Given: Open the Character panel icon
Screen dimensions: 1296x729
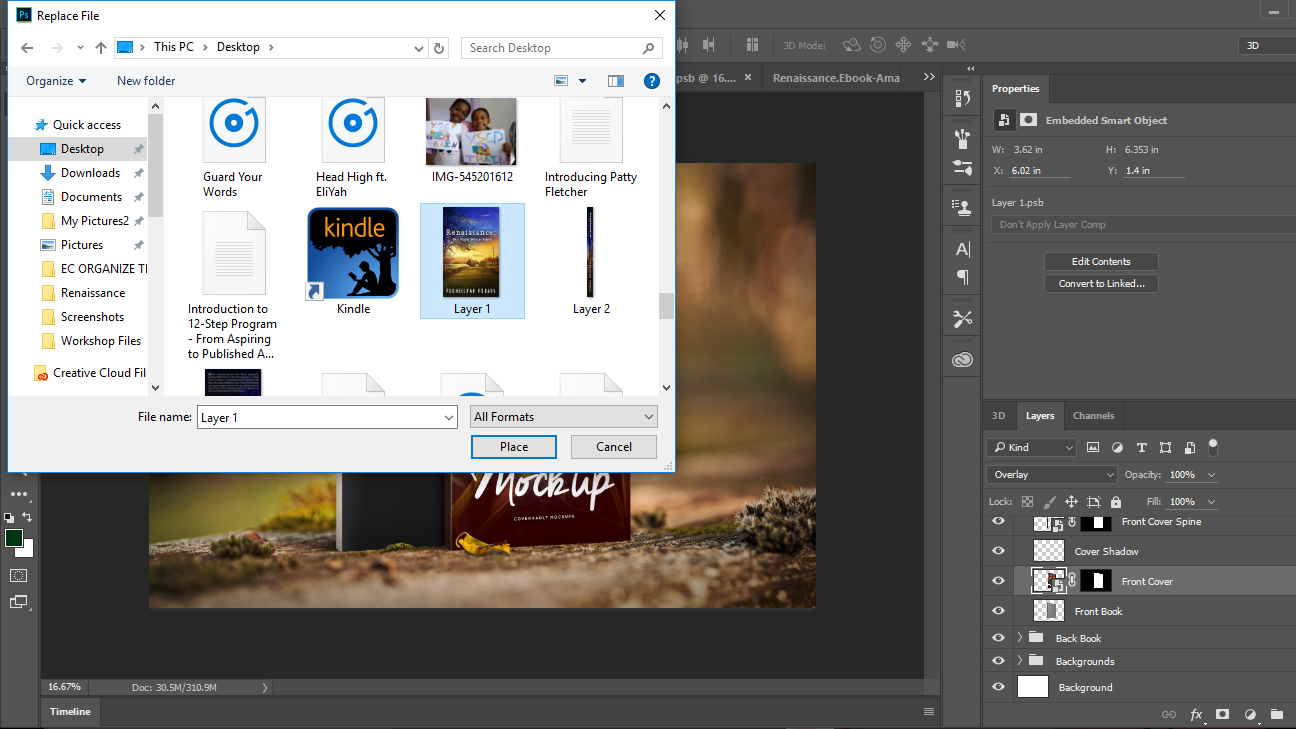Looking at the screenshot, I should tap(962, 249).
